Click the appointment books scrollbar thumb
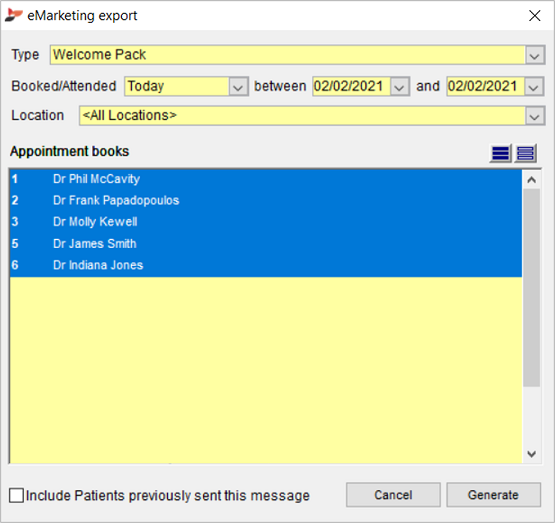Viewport: 555px width, 523px height. coord(531,288)
